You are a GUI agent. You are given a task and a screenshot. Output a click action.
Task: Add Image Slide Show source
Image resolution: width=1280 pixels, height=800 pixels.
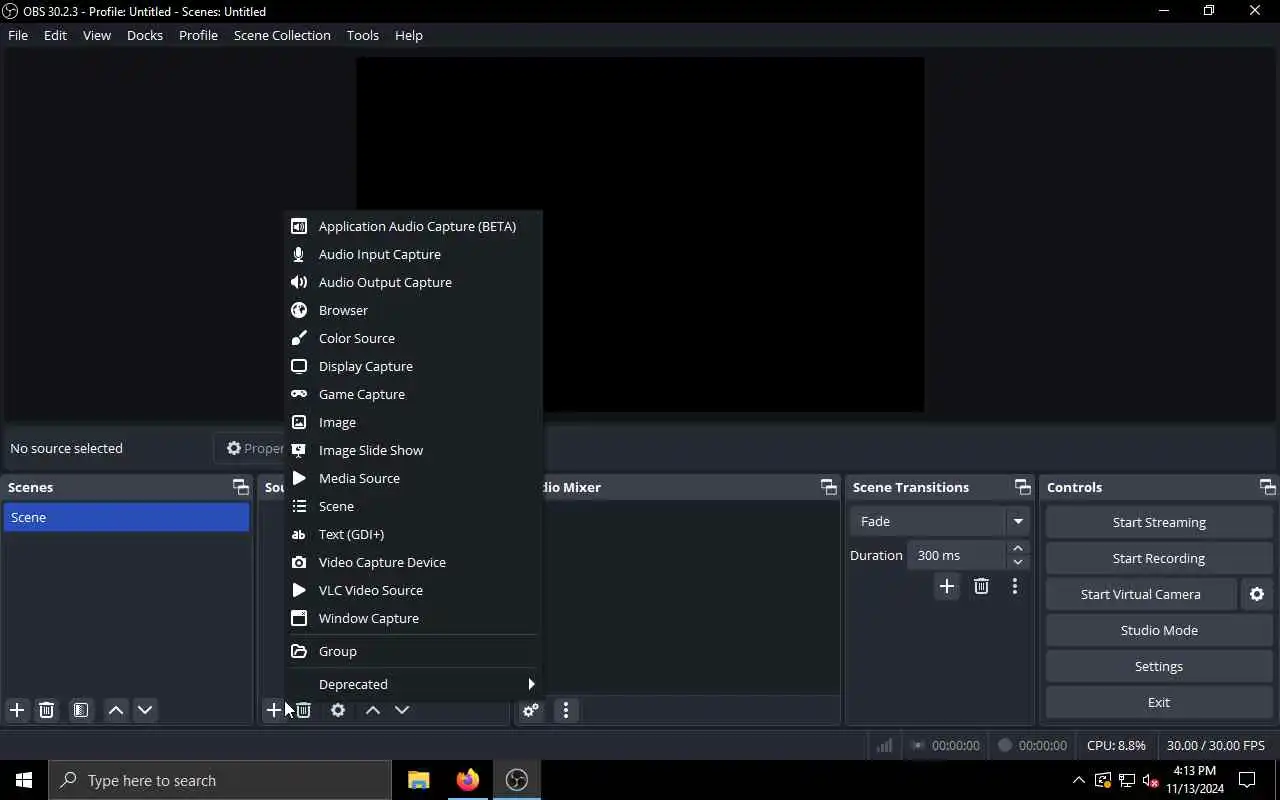pyautogui.click(x=413, y=450)
